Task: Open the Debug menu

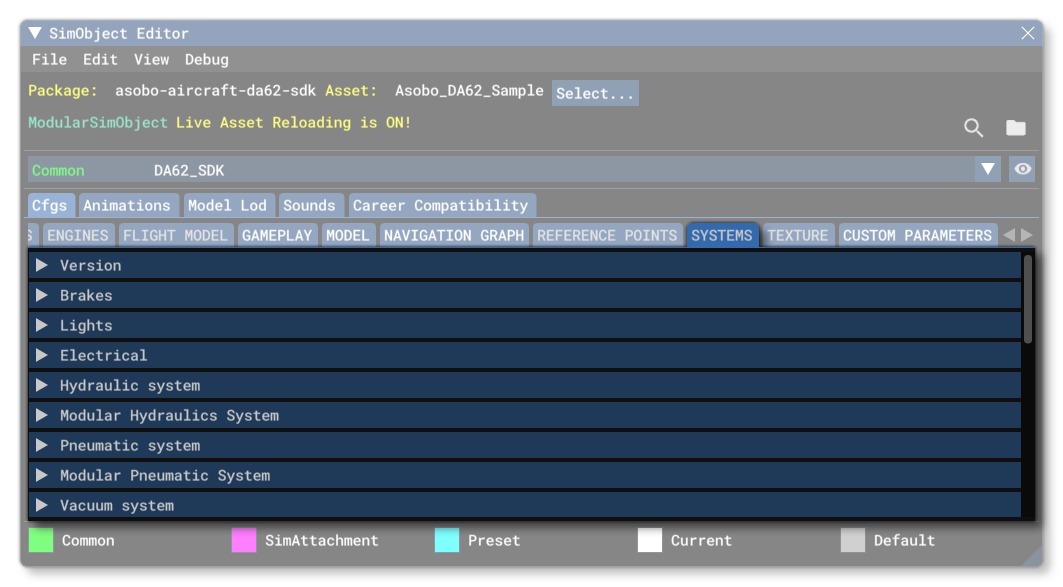Action: point(207,59)
